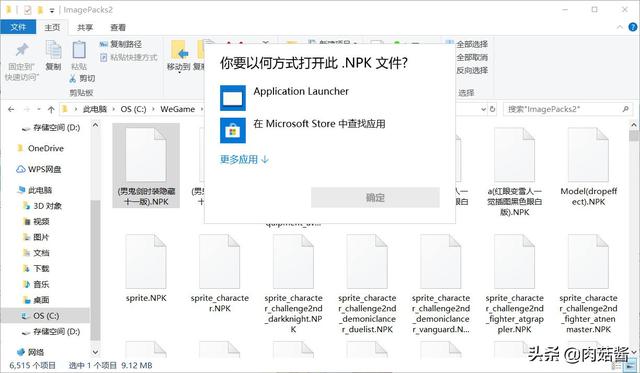
Task: Select sprite_character_challenge2nd_demoniclancer_duelist.NPK file
Action: [x=367, y=283]
